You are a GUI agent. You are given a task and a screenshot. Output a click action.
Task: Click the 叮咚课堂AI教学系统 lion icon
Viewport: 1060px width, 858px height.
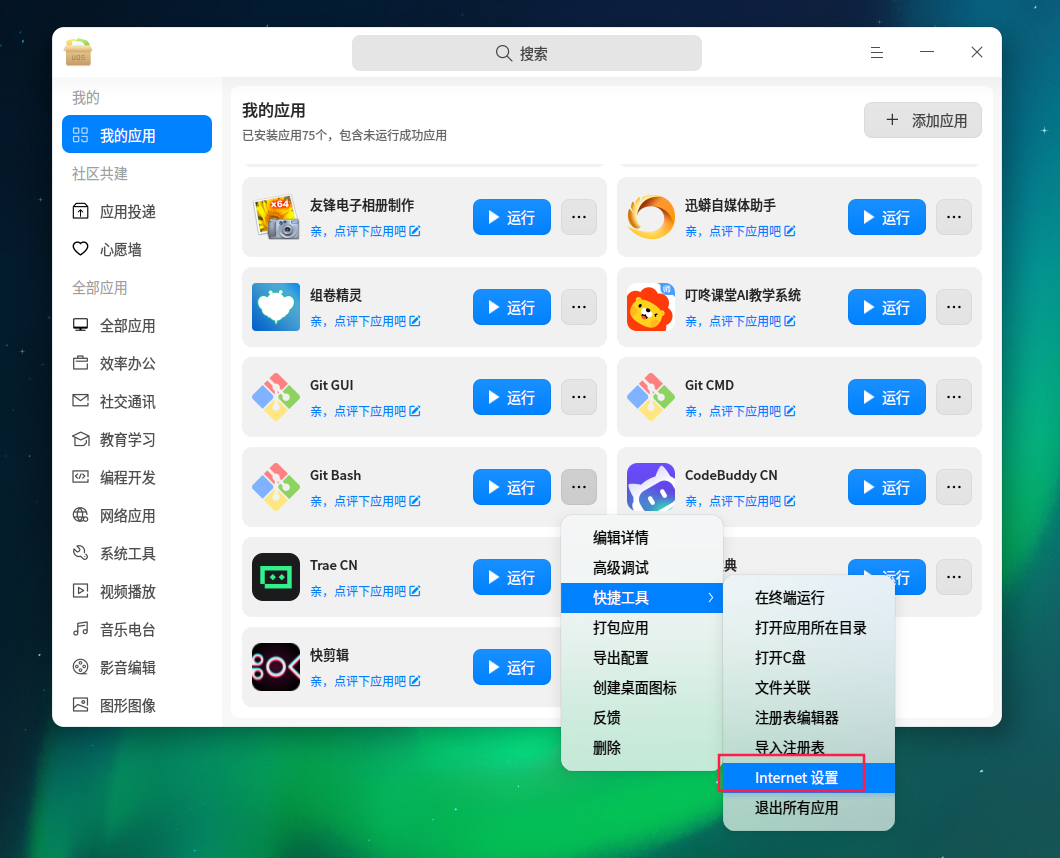click(651, 307)
